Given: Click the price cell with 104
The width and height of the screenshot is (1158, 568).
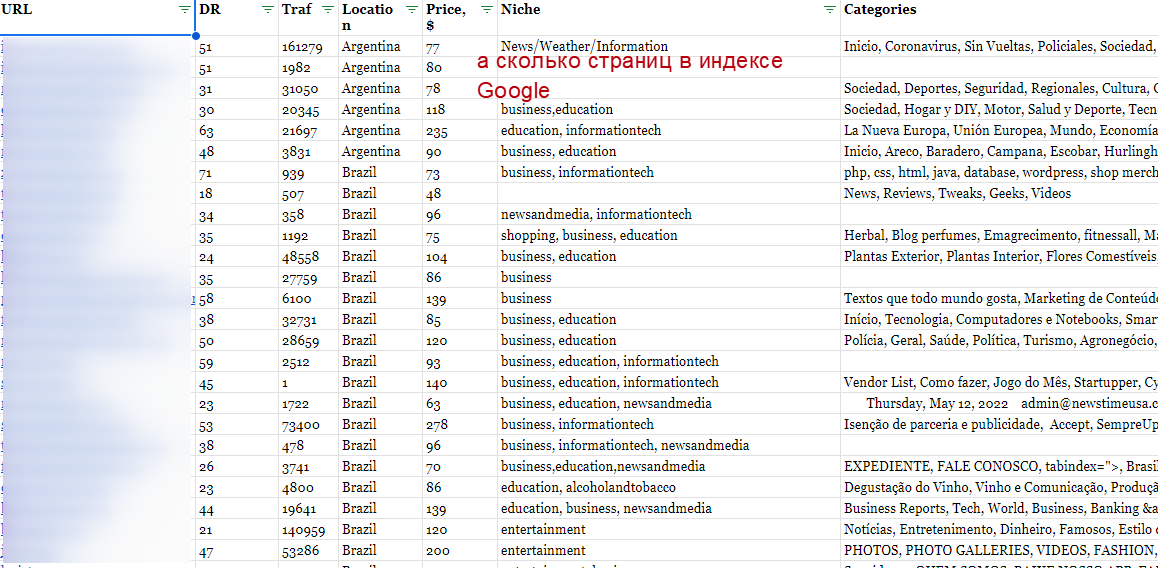Looking at the screenshot, I should (460, 256).
